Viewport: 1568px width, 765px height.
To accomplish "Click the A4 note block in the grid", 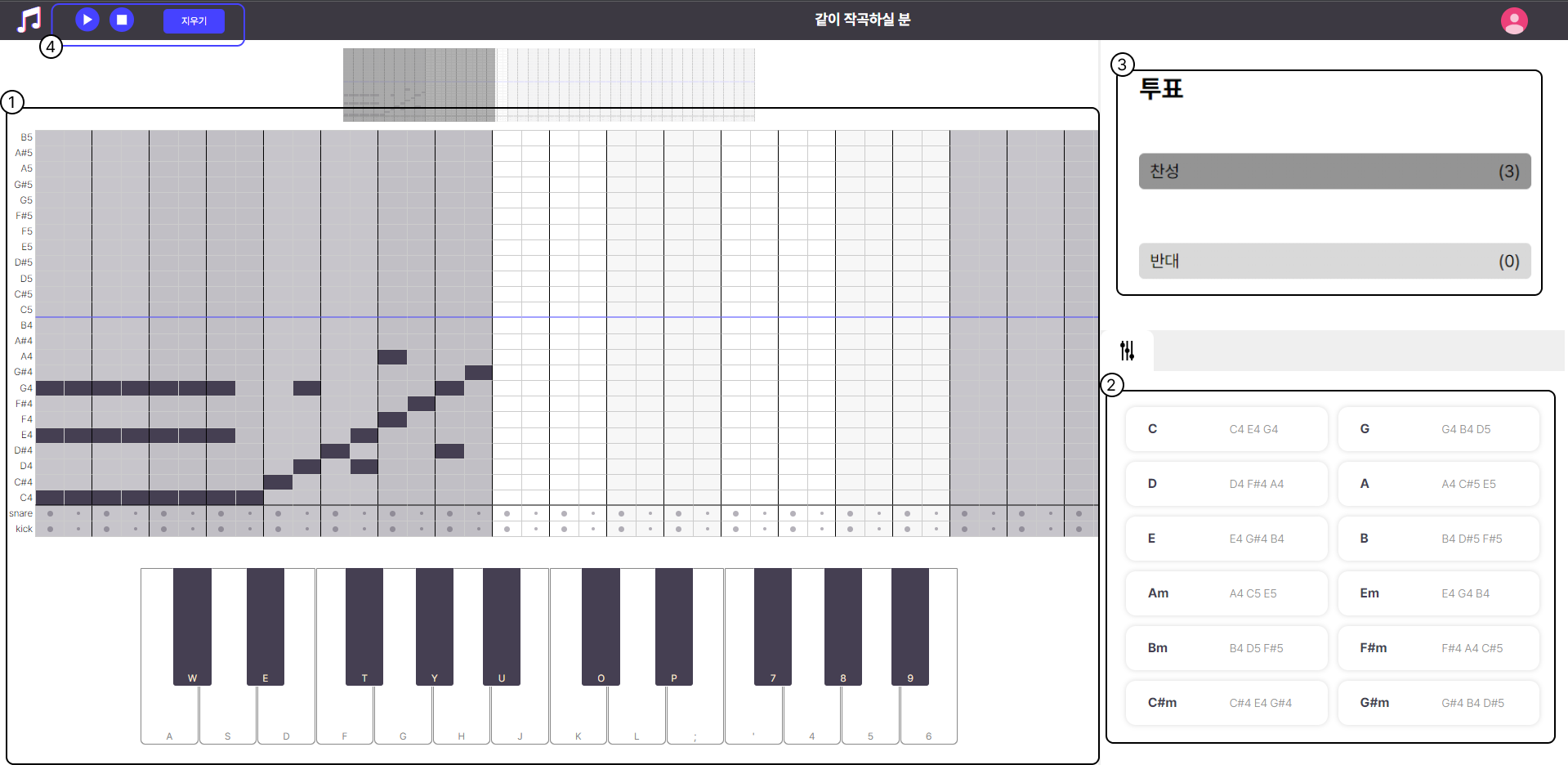I will (x=392, y=357).
